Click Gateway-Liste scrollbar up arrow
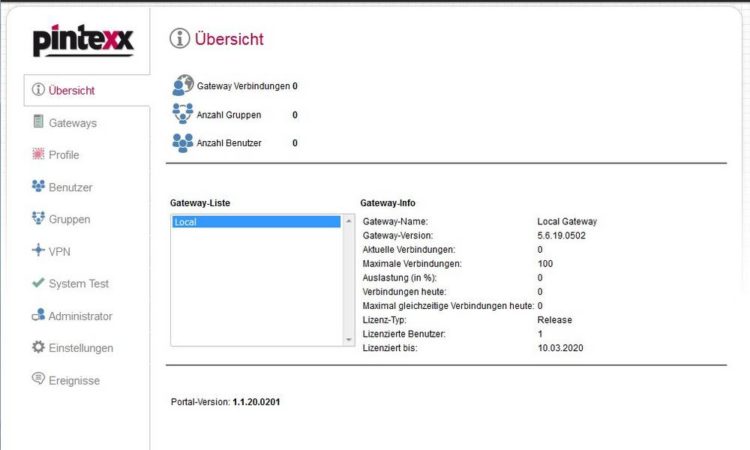 pos(349,221)
